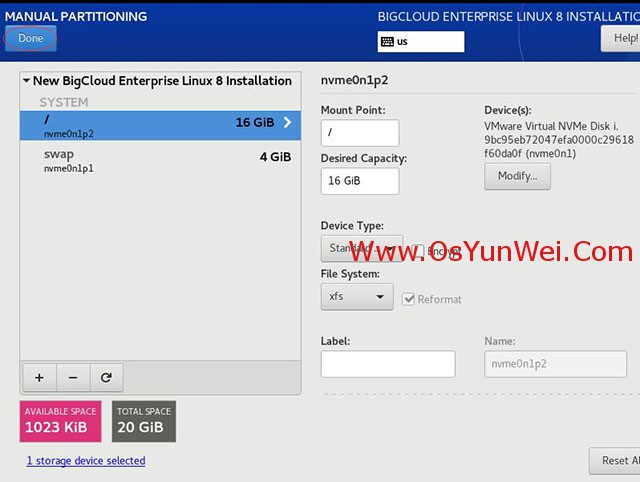
Task: Click the Reset All button
Action: click(614, 461)
